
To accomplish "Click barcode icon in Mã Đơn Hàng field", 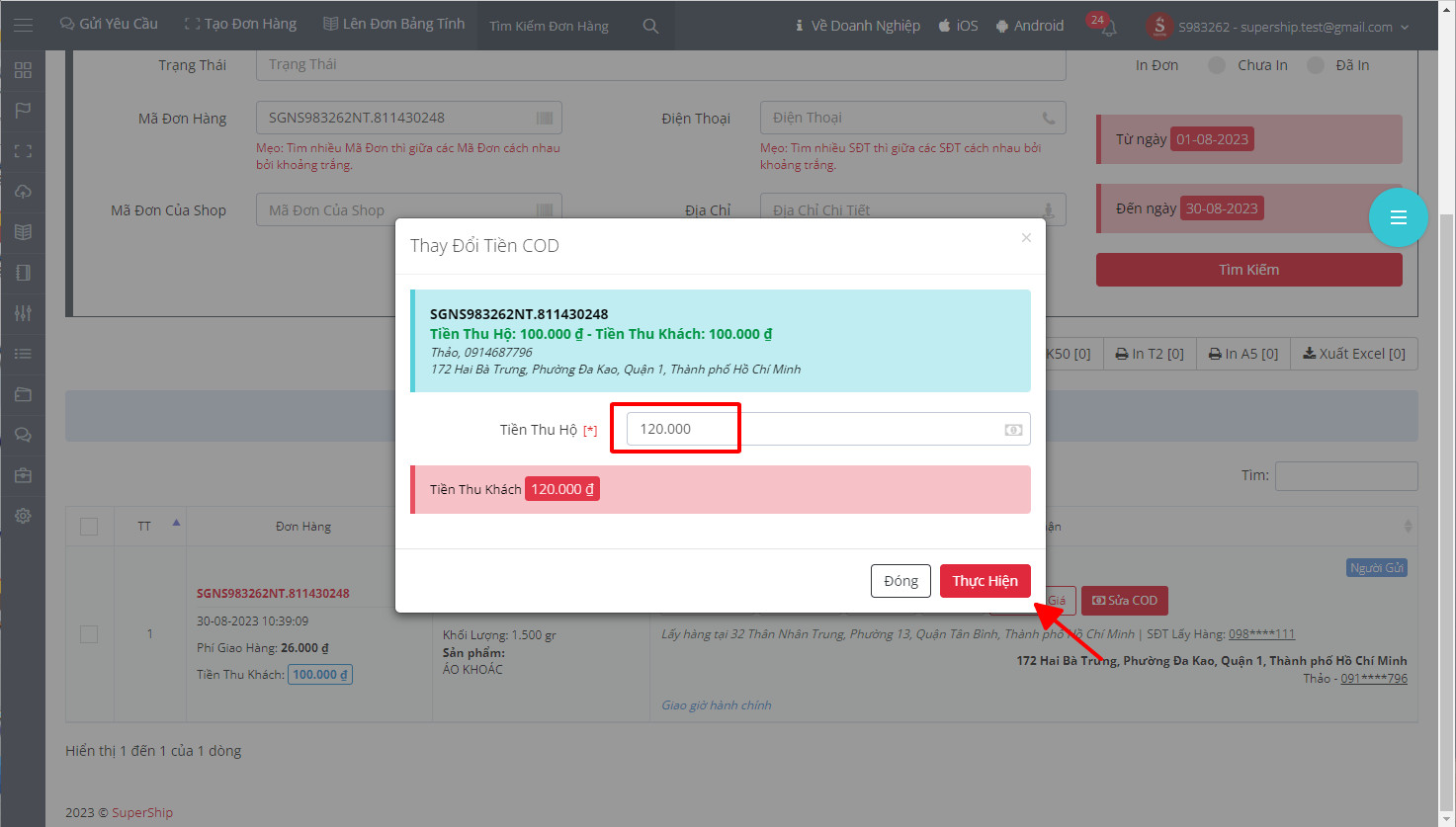I will click(x=545, y=118).
